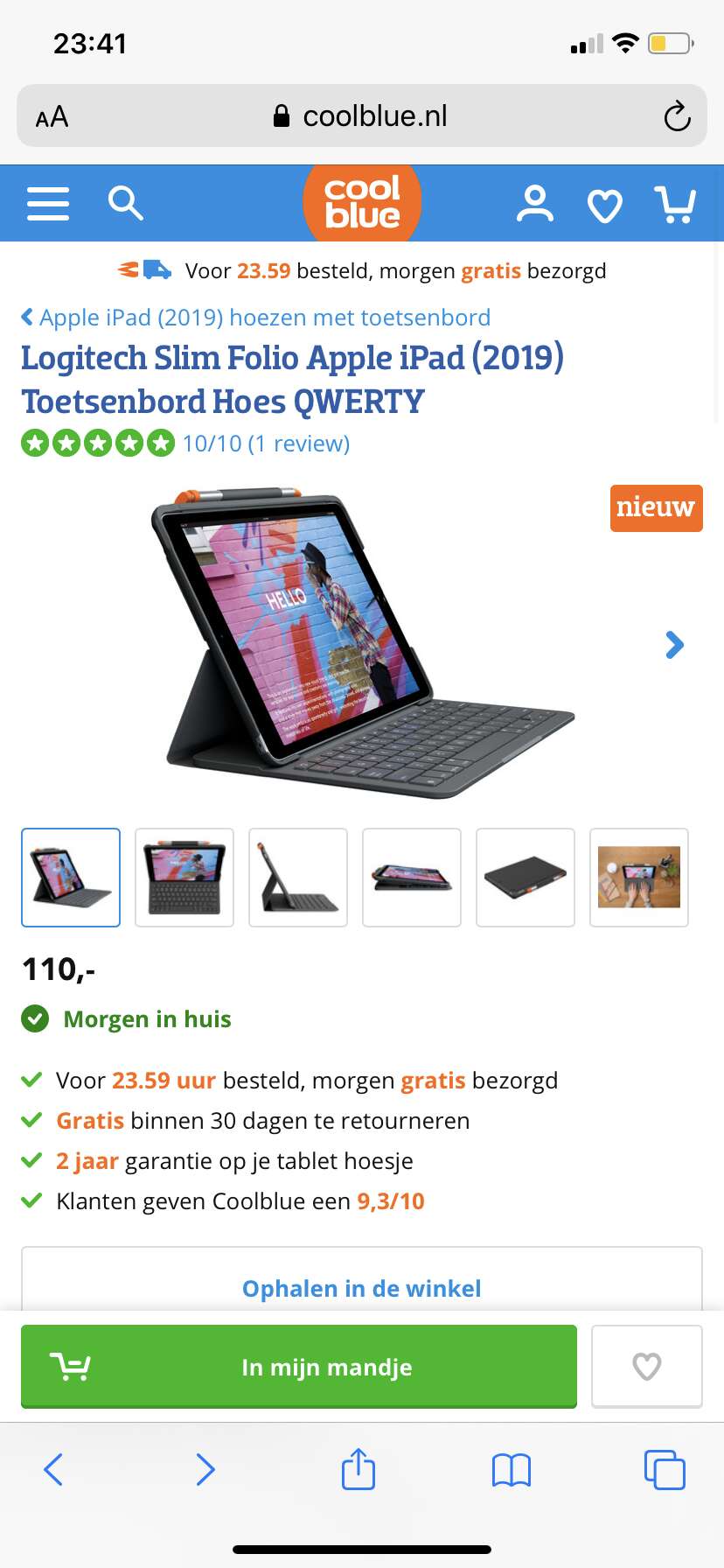Screen dimensions: 724x1568
Task: Open the hamburger menu
Action: click(48, 203)
